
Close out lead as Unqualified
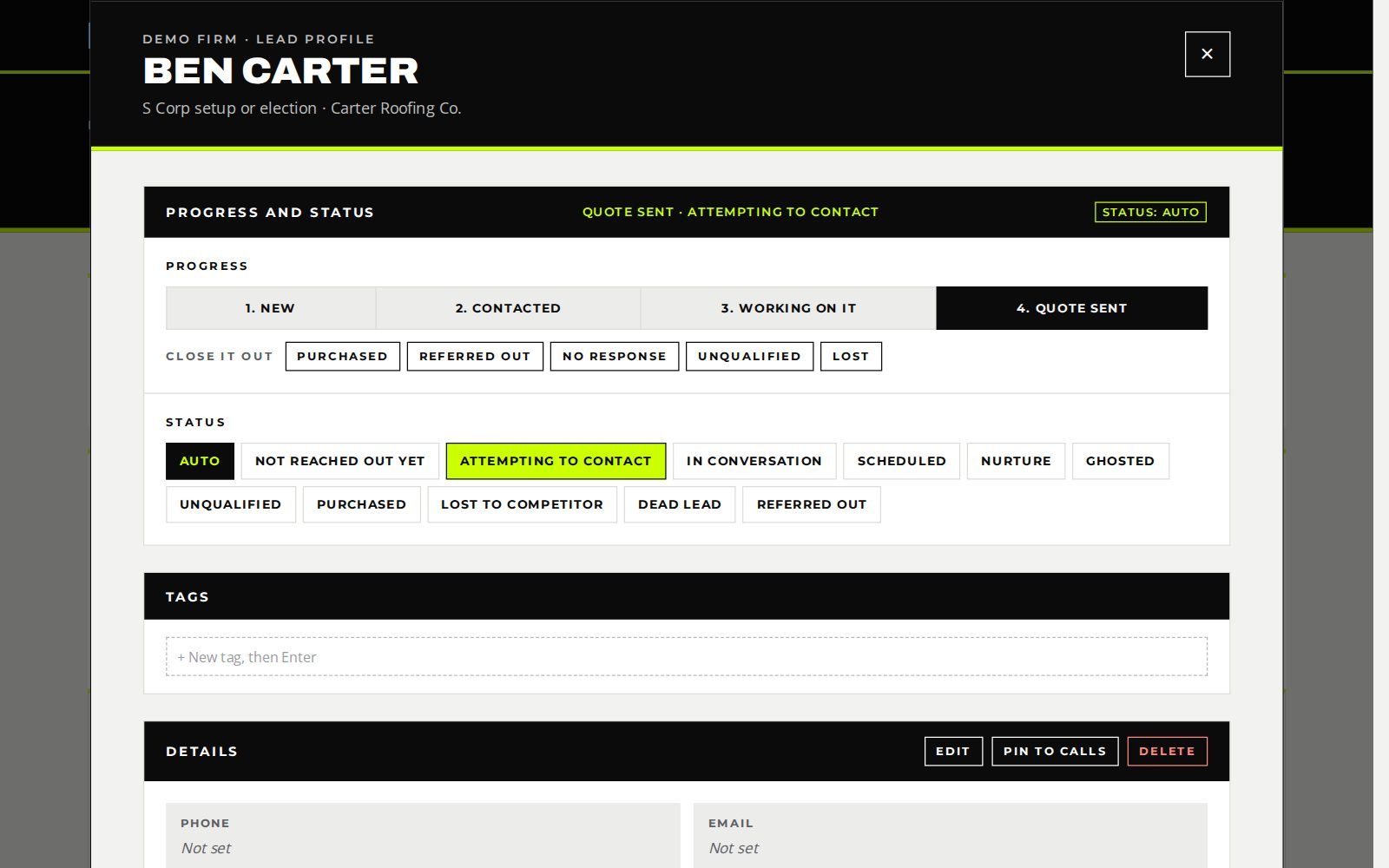coord(749,356)
